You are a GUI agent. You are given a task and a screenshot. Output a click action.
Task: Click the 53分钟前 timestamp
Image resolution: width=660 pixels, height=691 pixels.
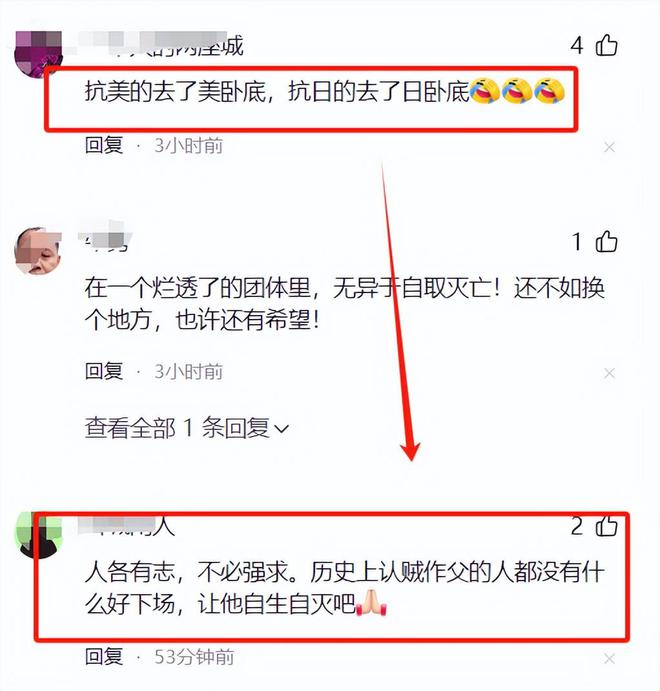point(194,657)
